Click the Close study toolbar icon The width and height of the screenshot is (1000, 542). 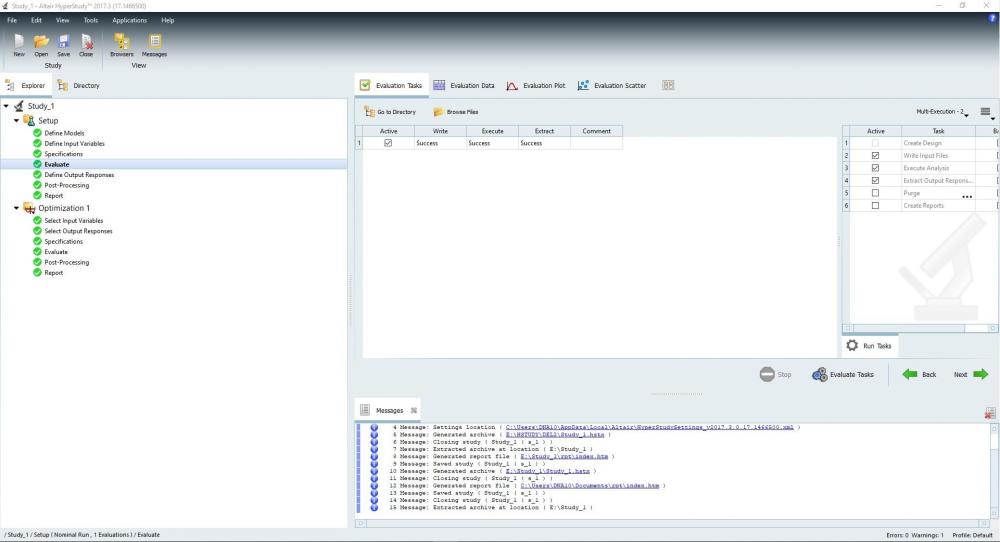click(87, 42)
